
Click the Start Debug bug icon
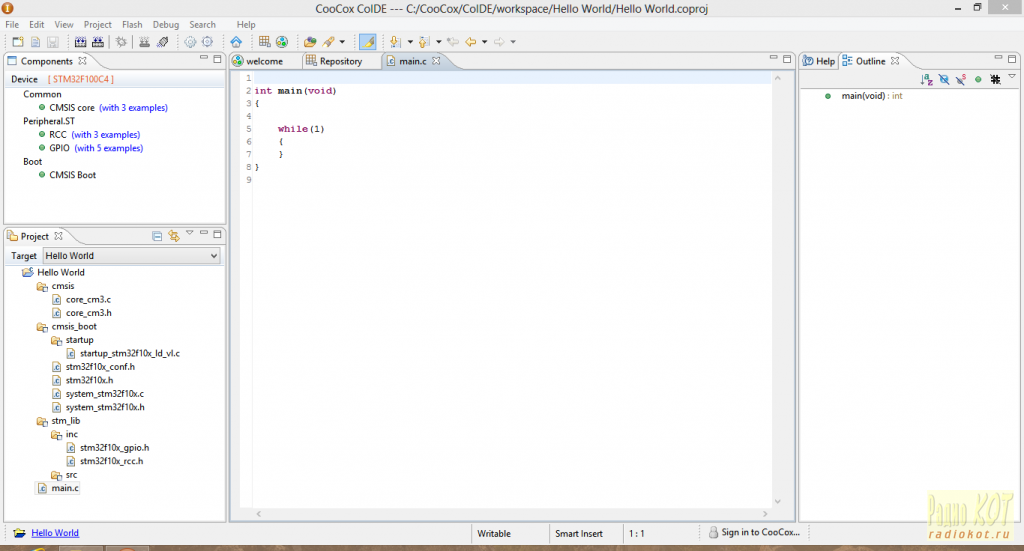click(121, 42)
